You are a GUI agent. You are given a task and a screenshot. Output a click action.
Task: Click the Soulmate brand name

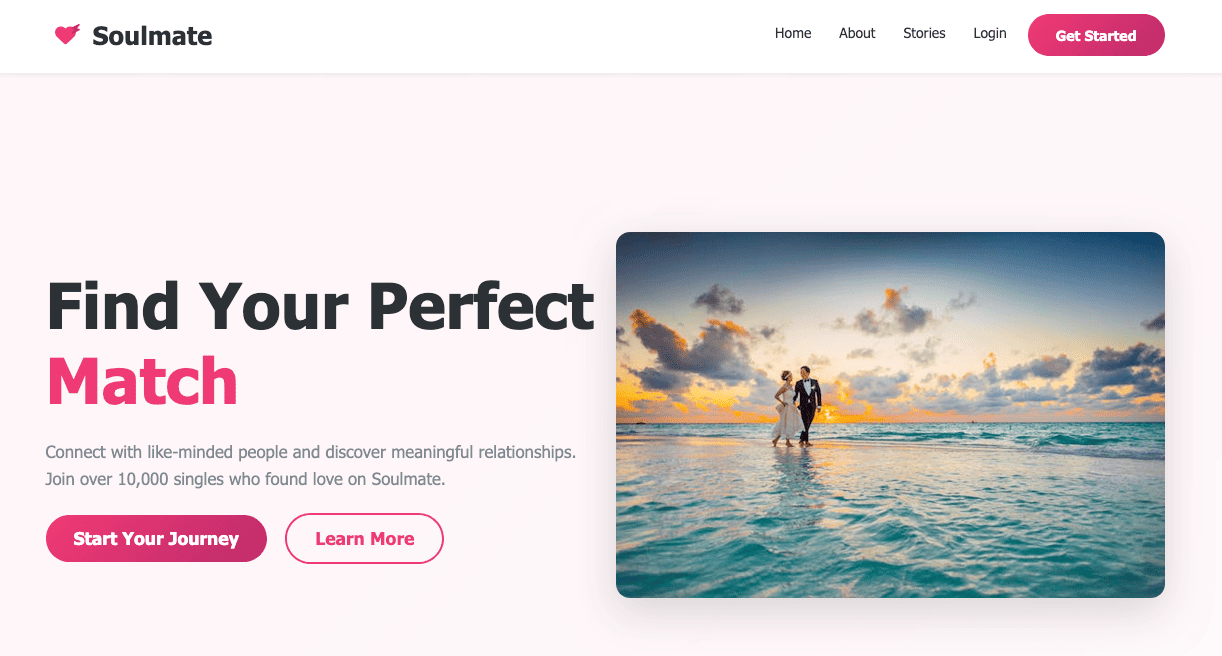(152, 36)
